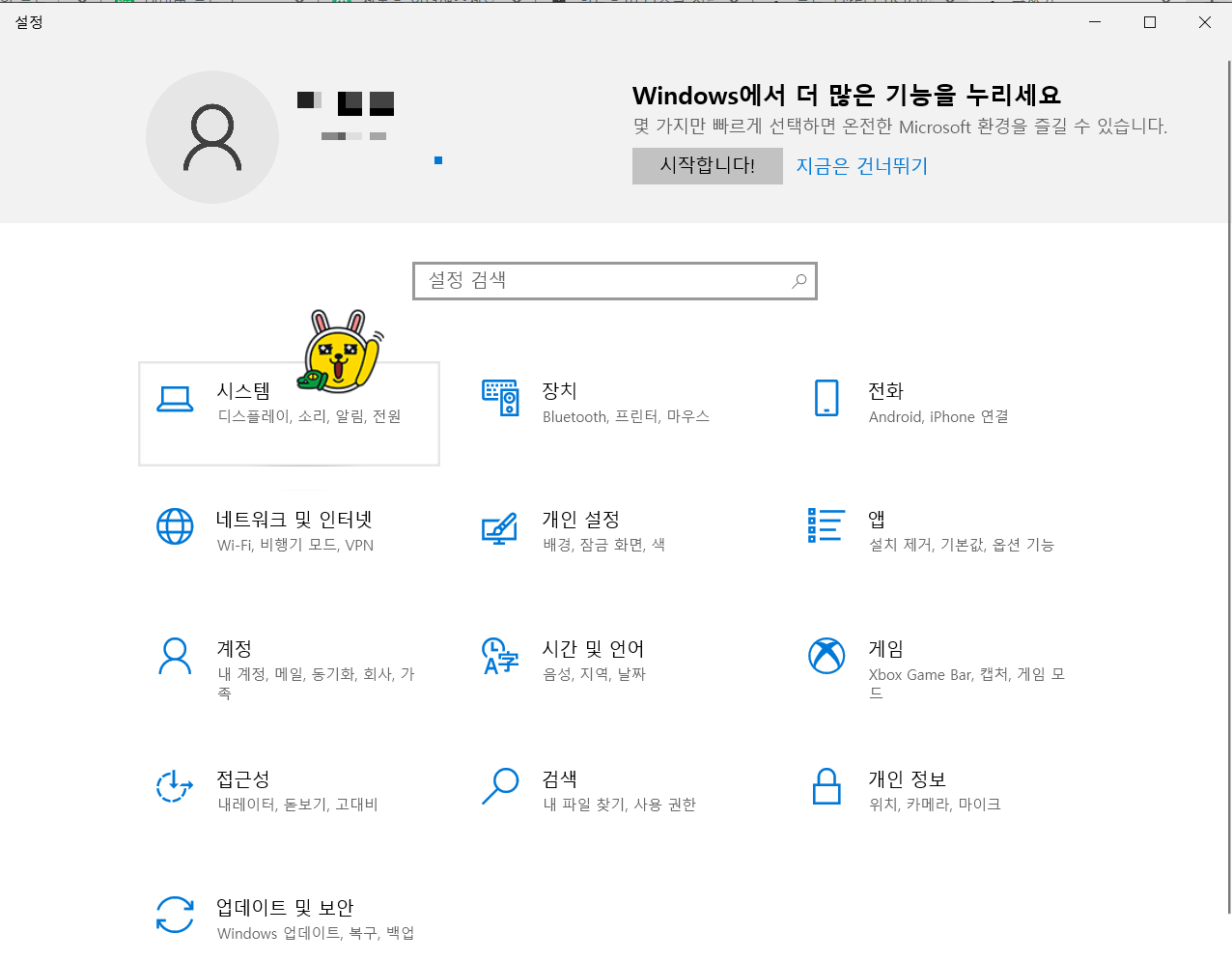
Task: Open the 시간 및 언어 icon
Action: tap(500, 656)
